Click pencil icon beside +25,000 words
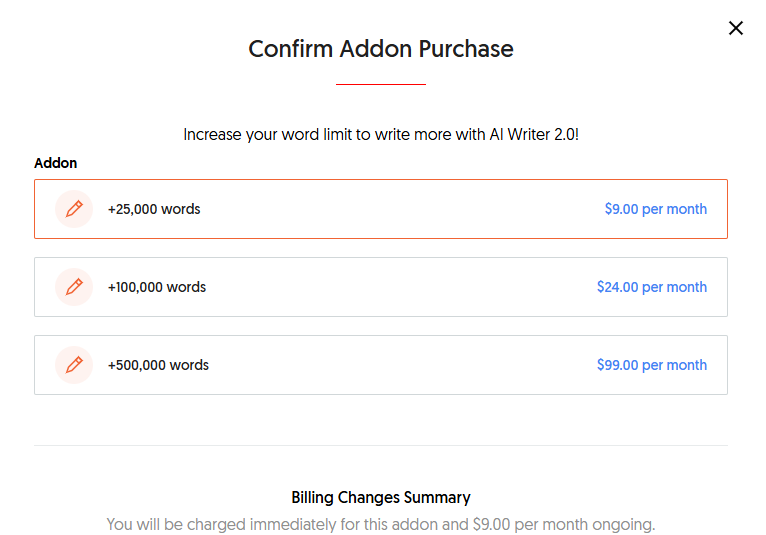 coord(74,209)
